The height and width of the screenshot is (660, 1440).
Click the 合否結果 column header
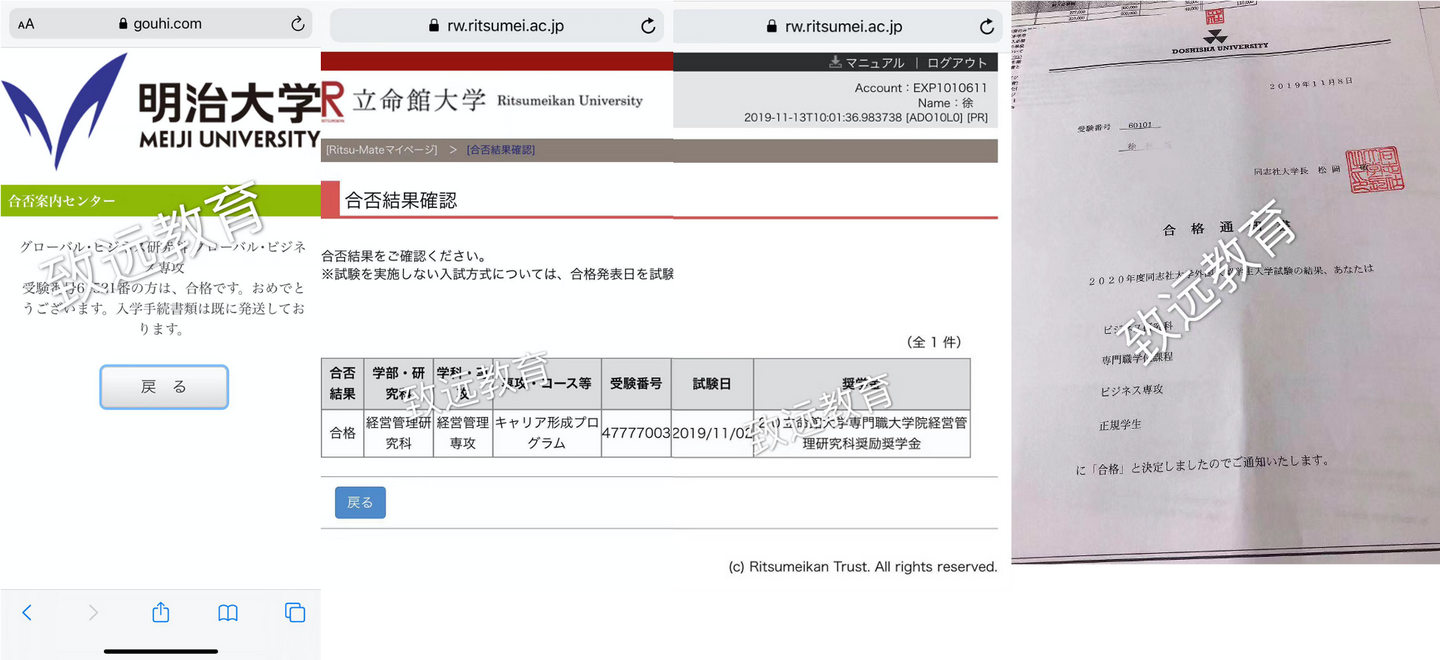(342, 384)
